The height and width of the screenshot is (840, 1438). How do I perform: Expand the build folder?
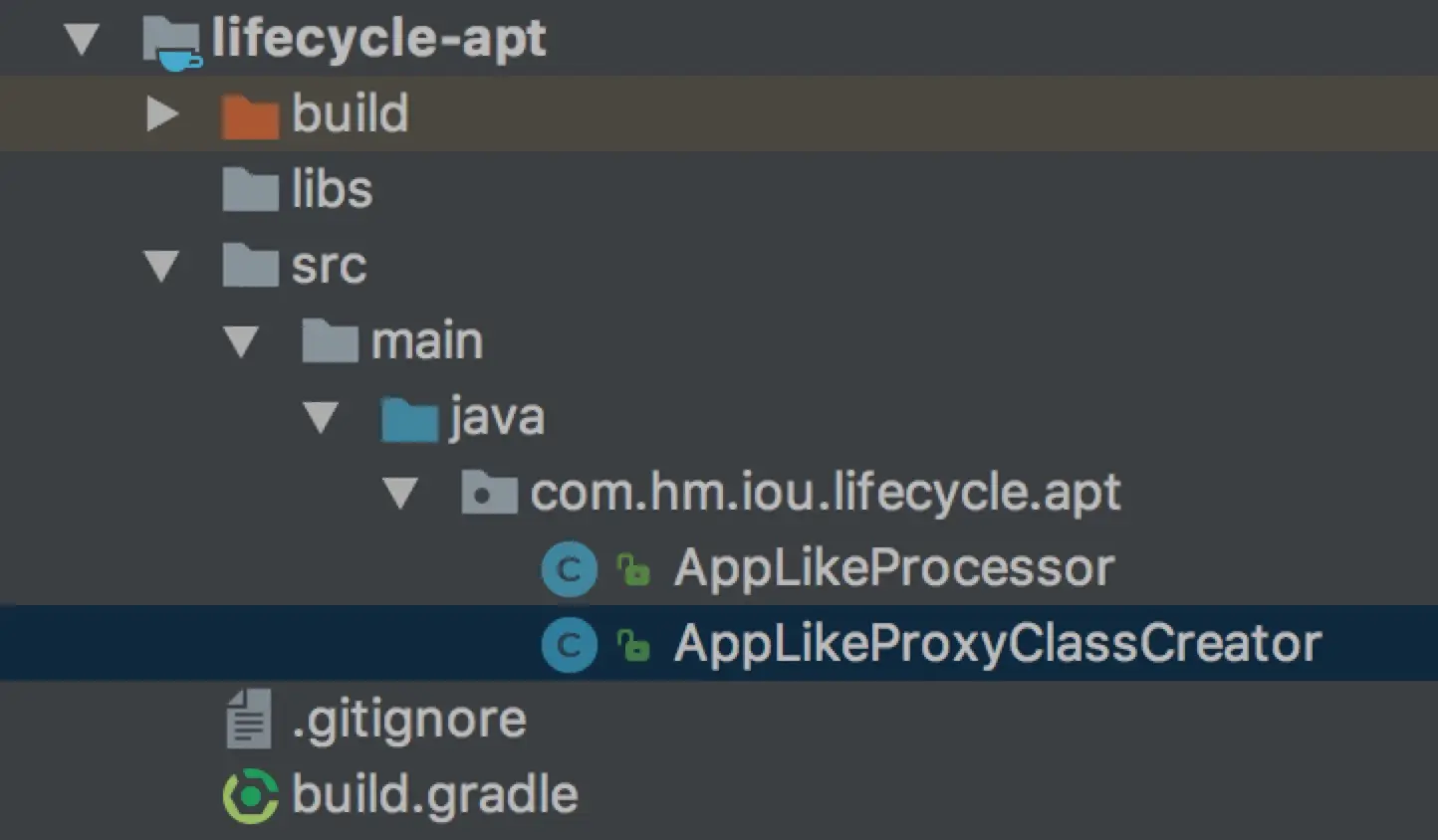[x=161, y=114]
